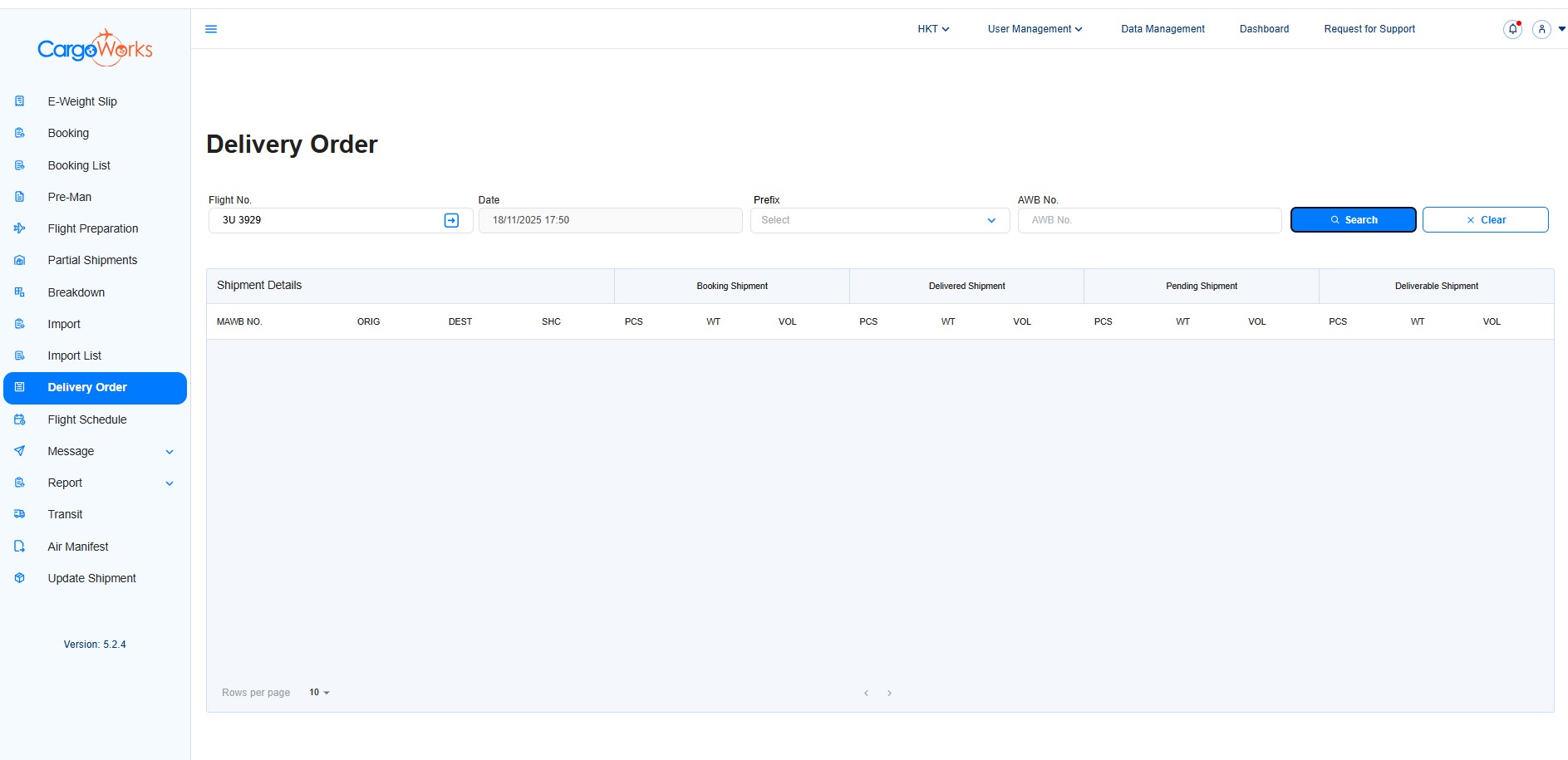
Task: Change rows per page dropdown value
Action: coord(319,693)
